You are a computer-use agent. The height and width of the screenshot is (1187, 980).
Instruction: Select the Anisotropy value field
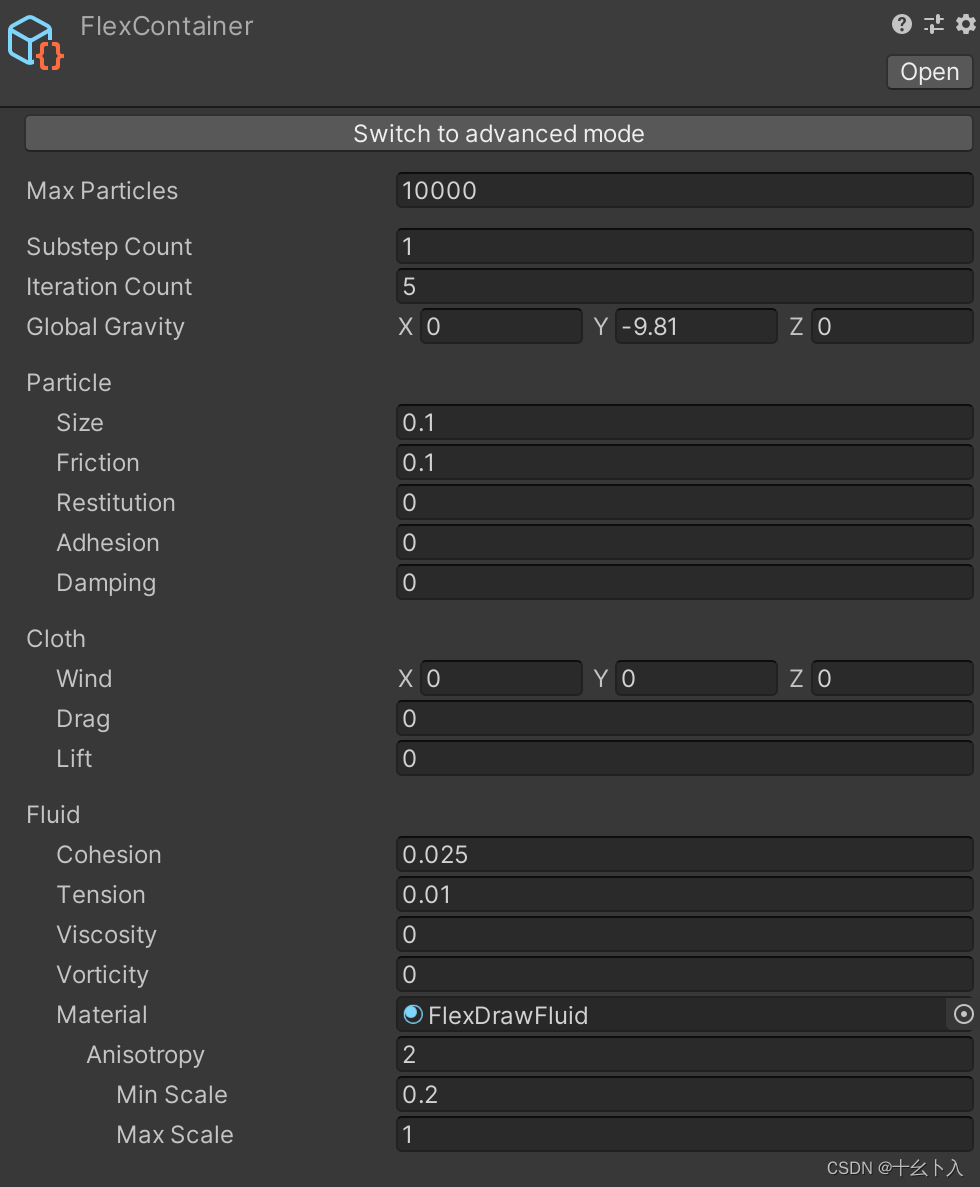(x=684, y=1055)
